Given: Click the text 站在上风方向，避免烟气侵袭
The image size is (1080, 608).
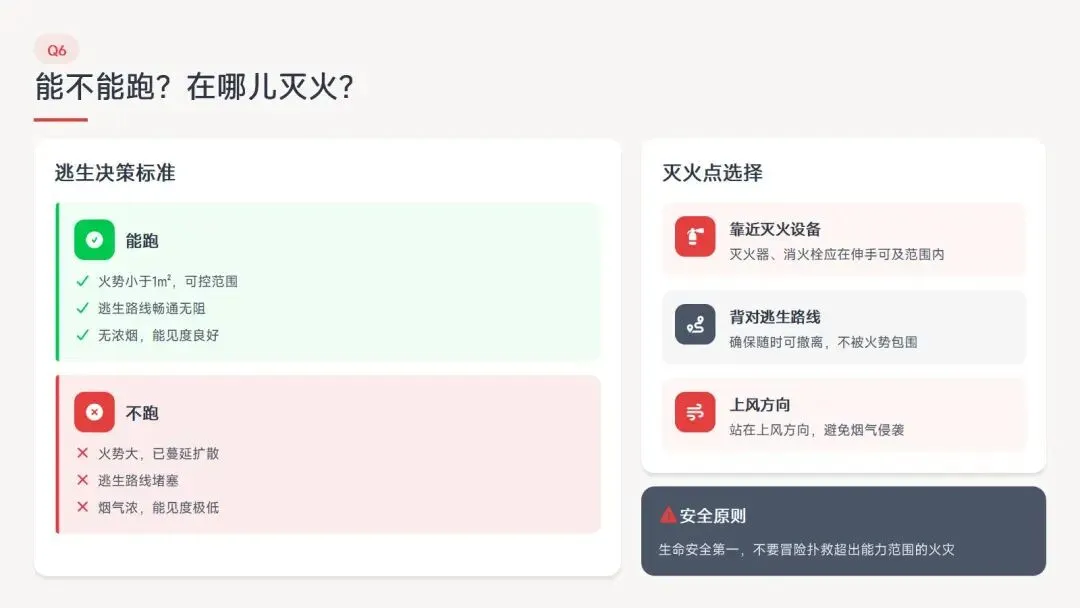Looking at the screenshot, I should coord(816,430).
